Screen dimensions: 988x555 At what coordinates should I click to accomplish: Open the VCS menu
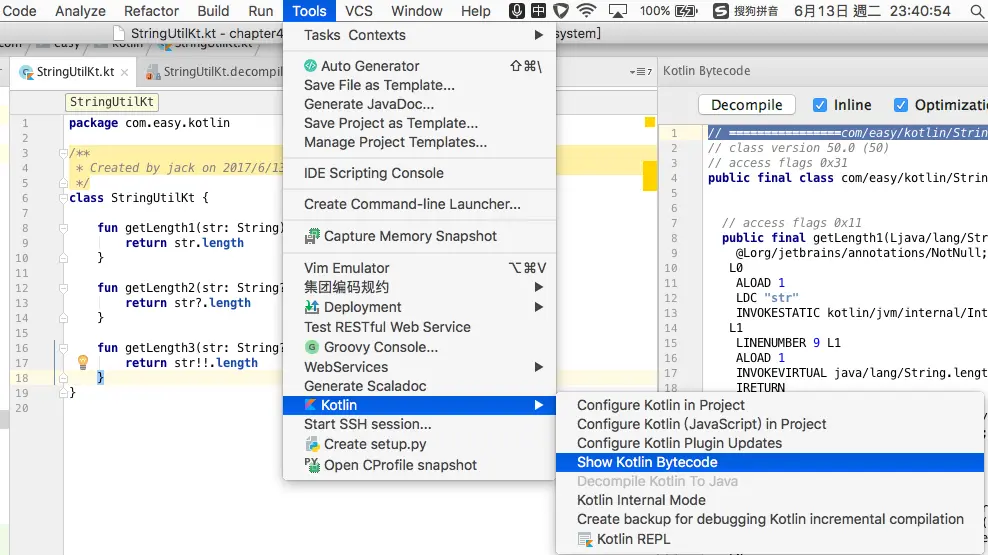[359, 11]
